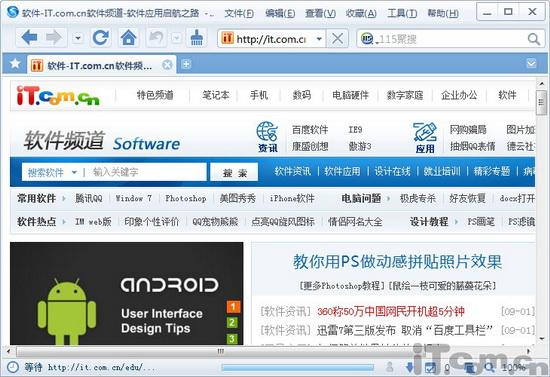The height and width of the screenshot is (377, 550).
Task: Click the vertical scrollbar up arrow
Action: (x=542, y=84)
